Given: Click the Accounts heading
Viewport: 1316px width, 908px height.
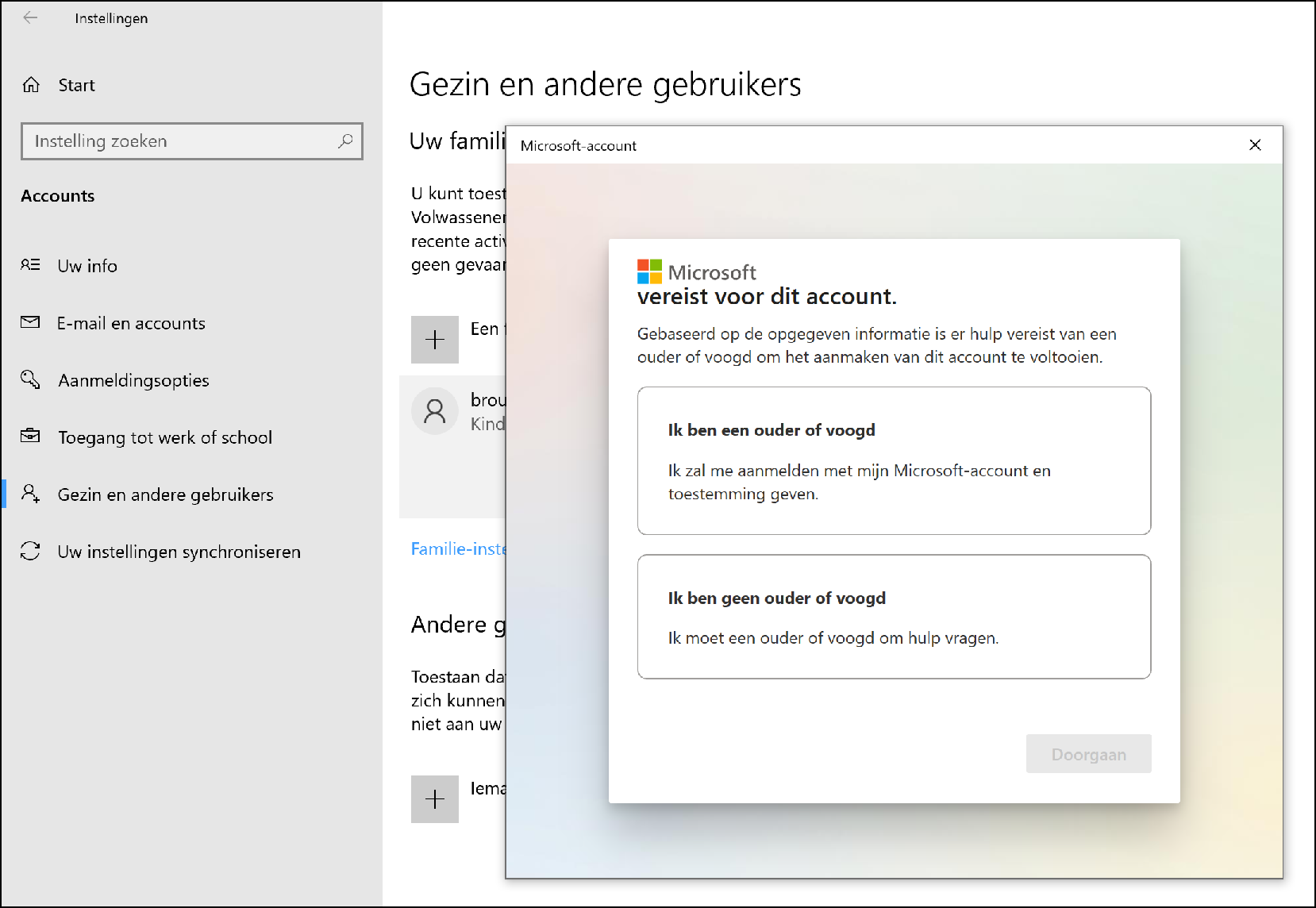Looking at the screenshot, I should [x=57, y=196].
